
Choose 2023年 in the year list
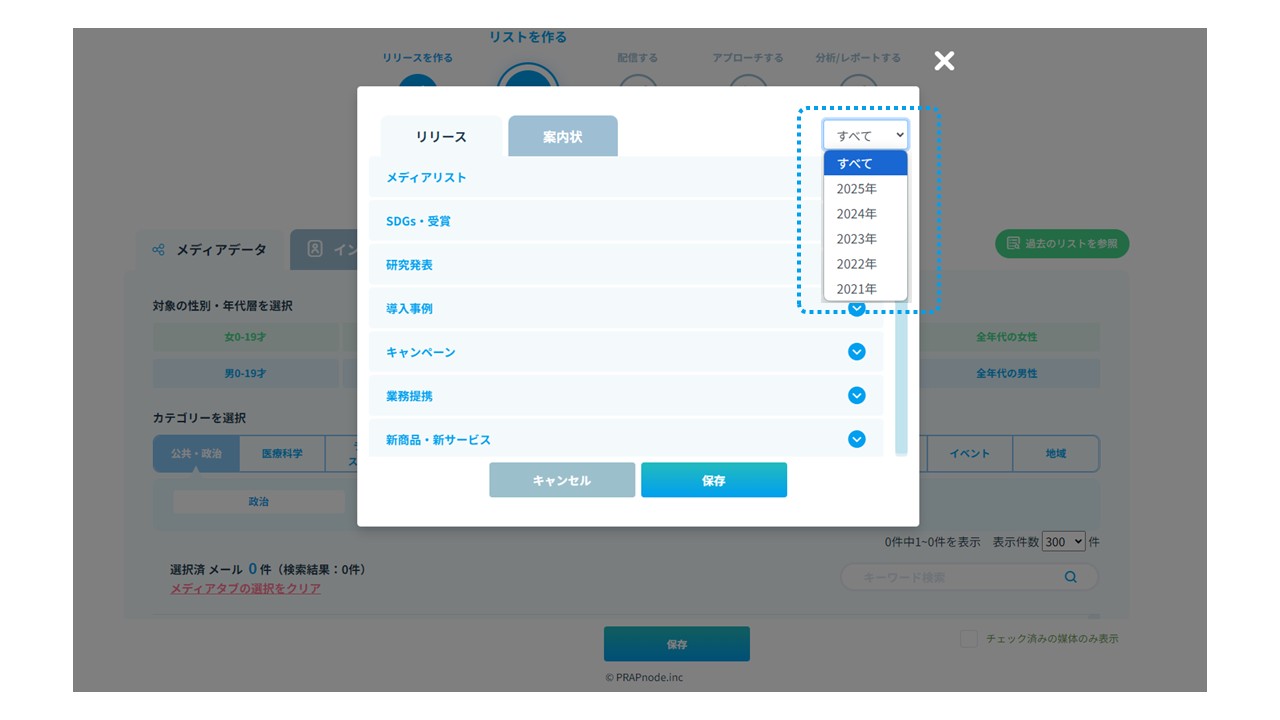coord(857,239)
